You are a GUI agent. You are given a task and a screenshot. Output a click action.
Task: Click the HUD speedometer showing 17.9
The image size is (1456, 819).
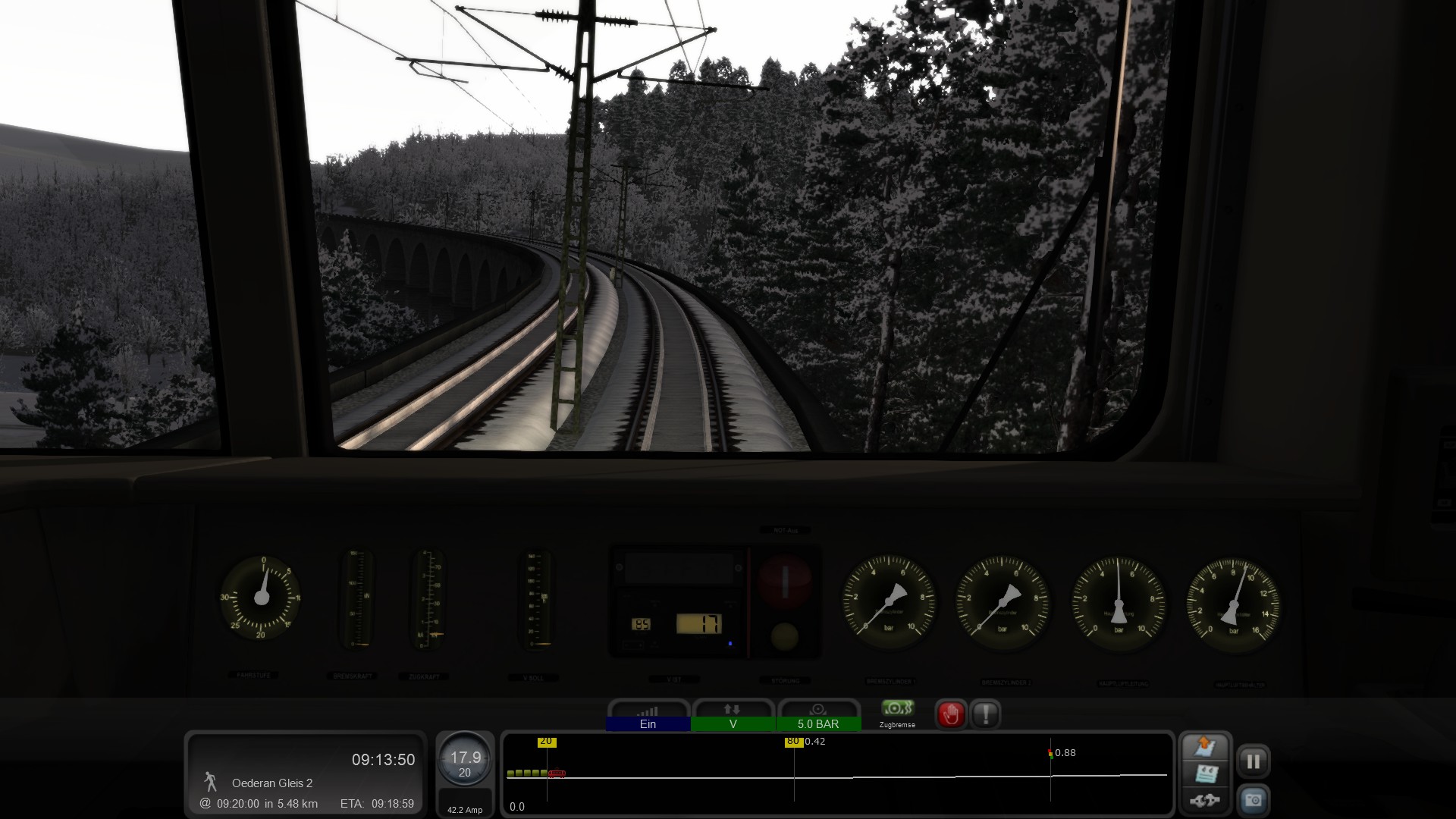point(465,760)
